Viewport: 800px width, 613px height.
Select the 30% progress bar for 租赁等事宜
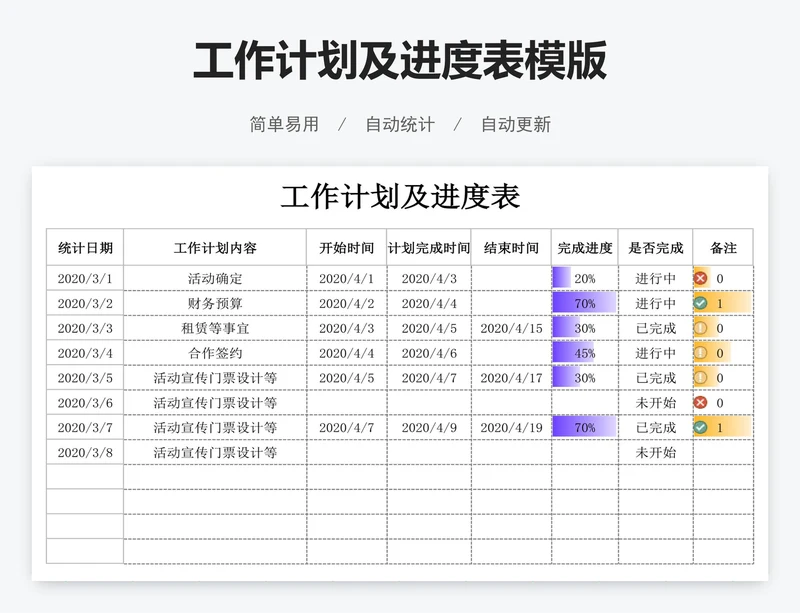click(566, 328)
